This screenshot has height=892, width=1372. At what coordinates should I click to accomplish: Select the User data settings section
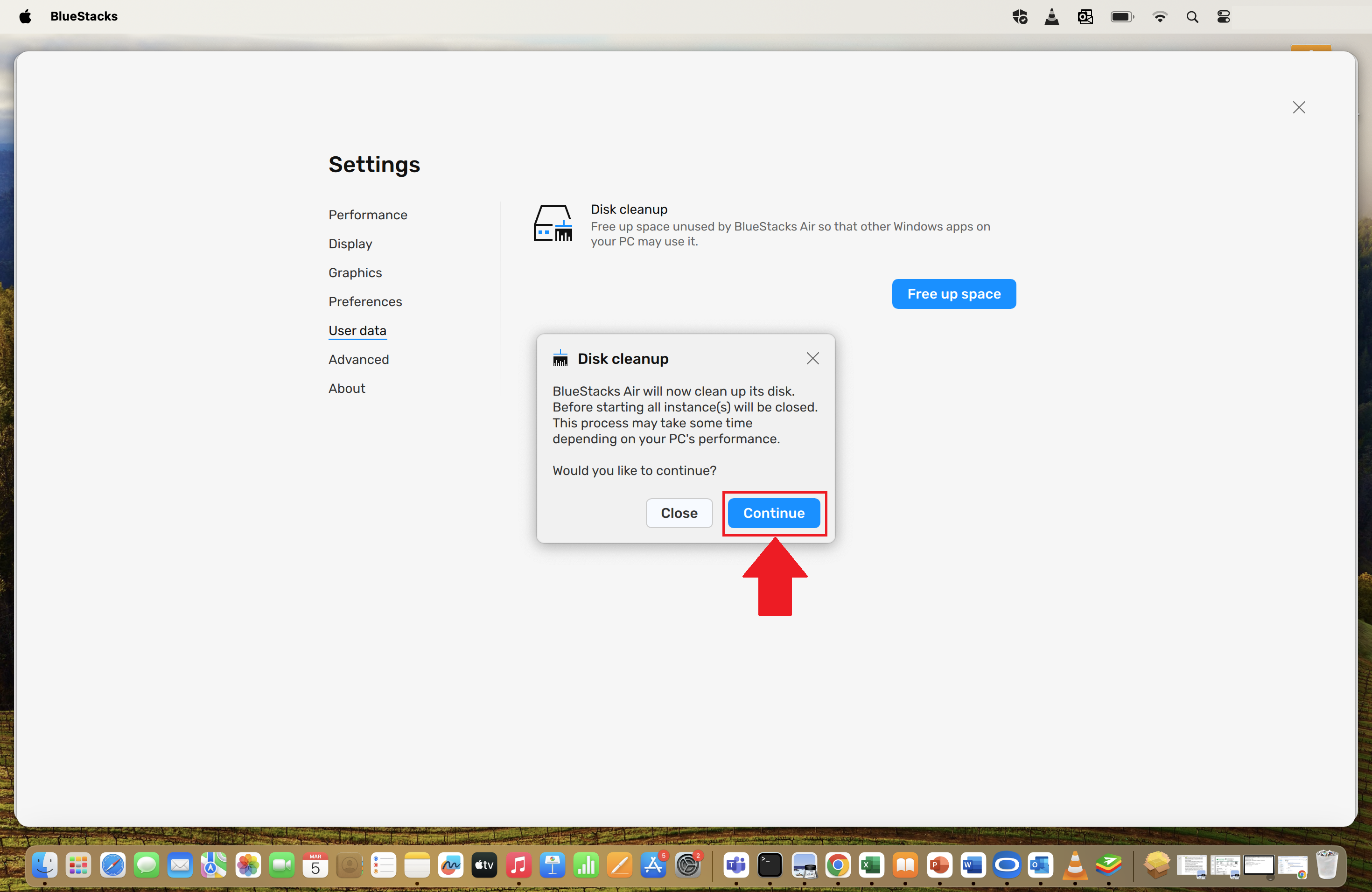click(357, 331)
